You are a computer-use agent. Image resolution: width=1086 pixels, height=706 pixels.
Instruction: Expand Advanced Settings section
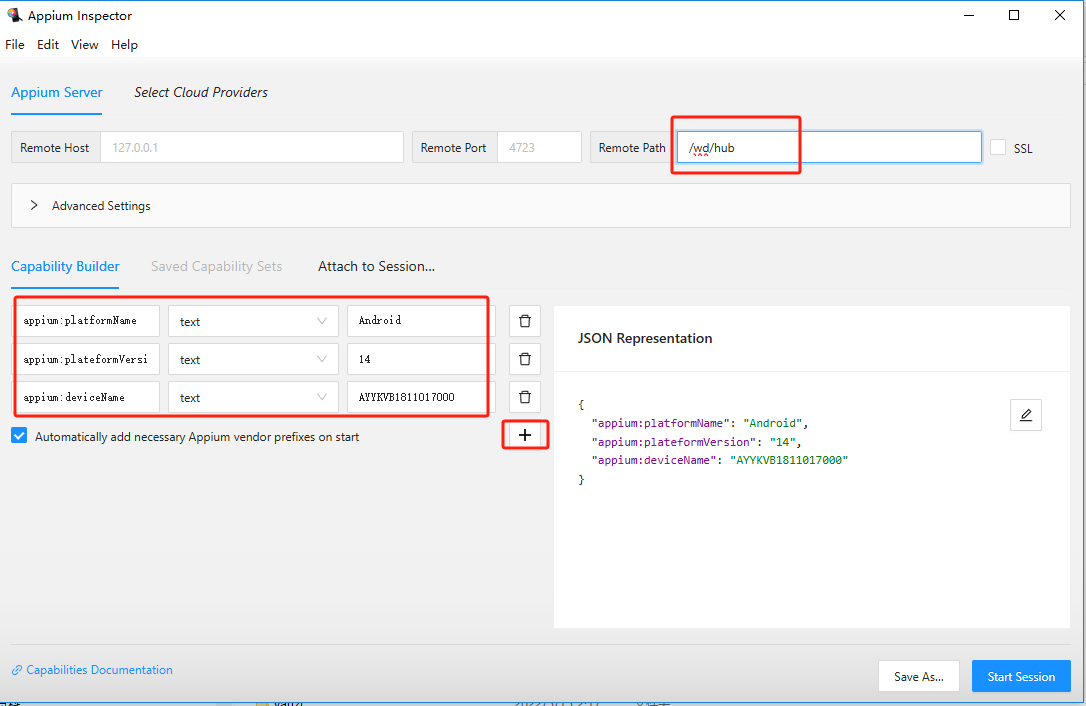[541, 206]
